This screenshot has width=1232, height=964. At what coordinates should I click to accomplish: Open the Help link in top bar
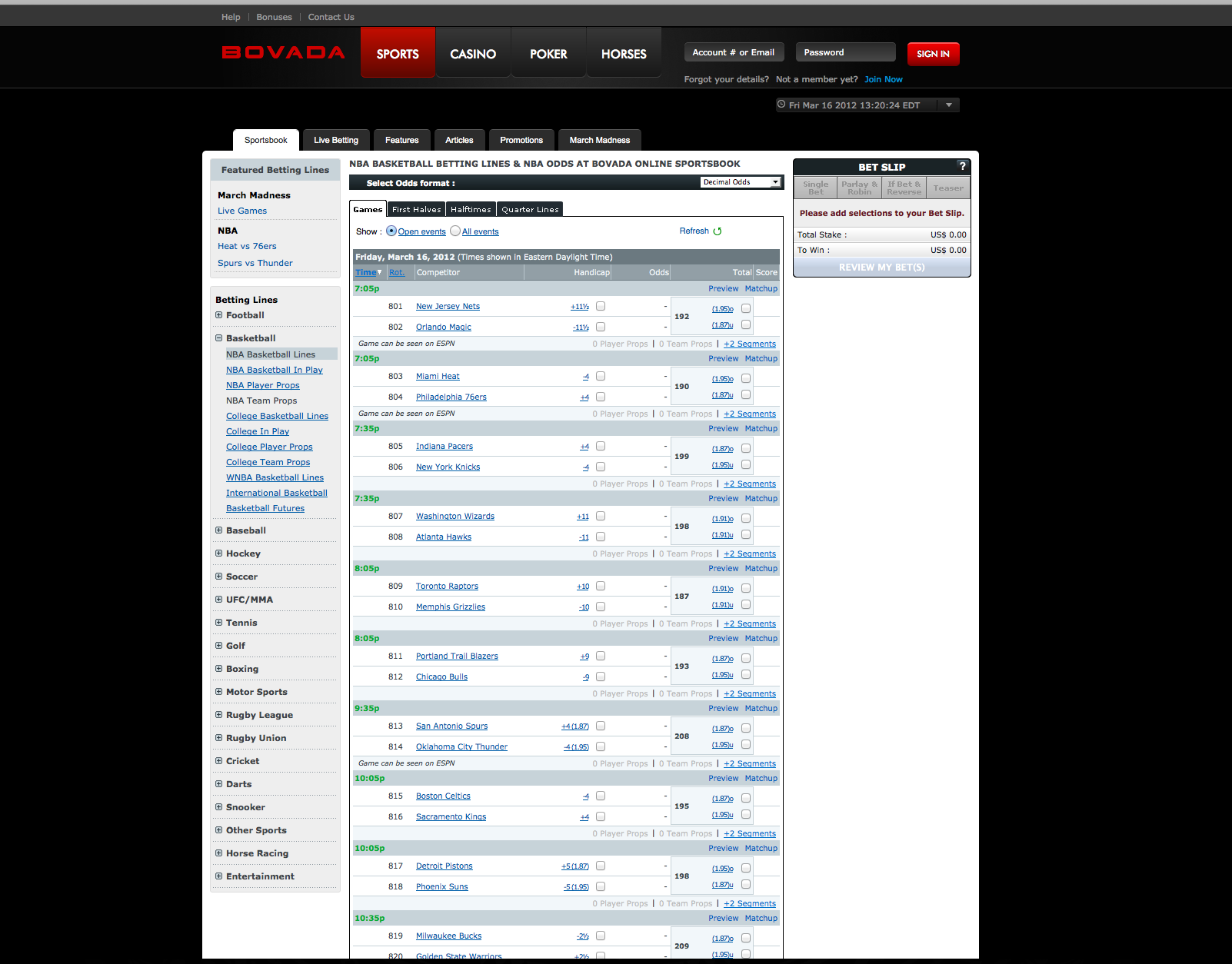(x=231, y=17)
